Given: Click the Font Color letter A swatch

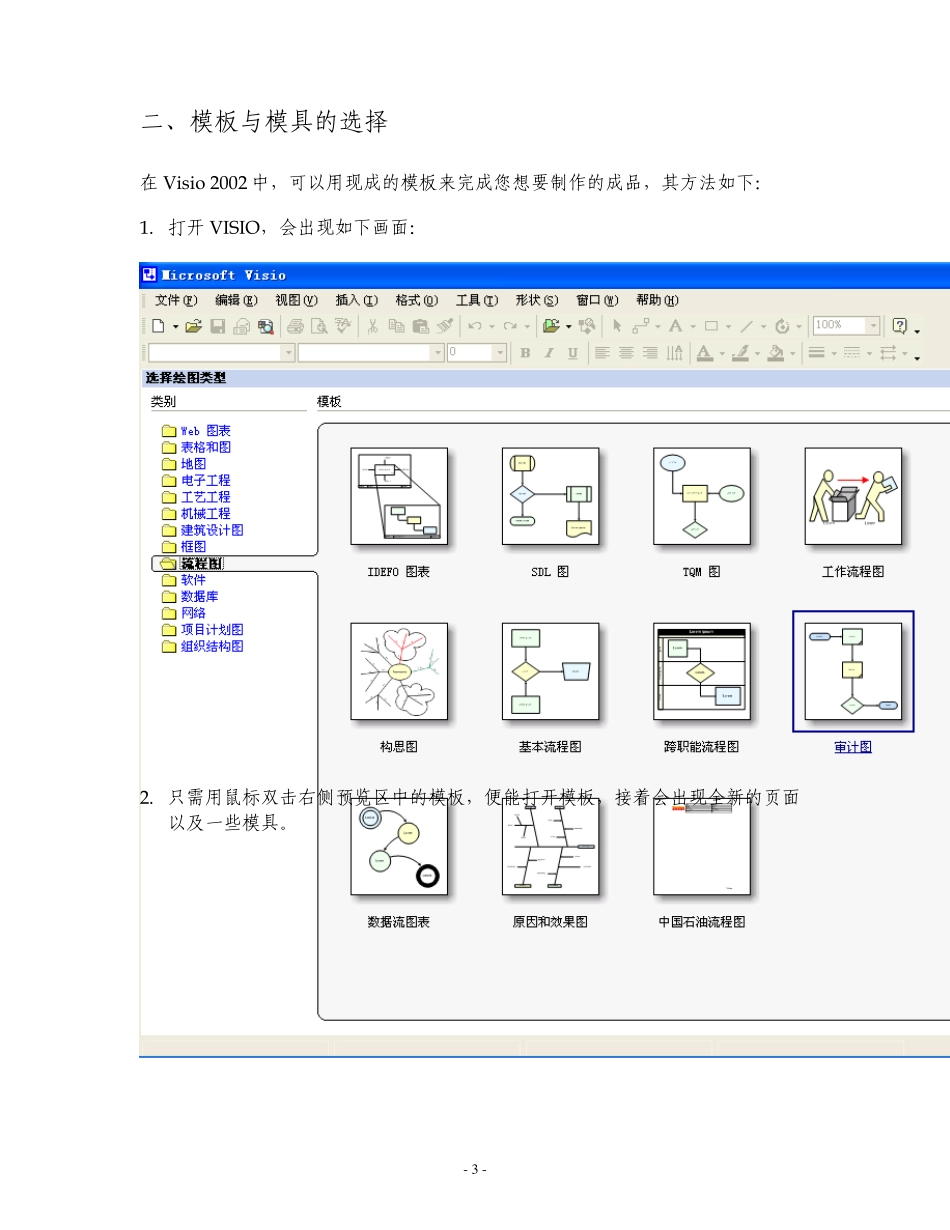Looking at the screenshot, I should (x=704, y=353).
